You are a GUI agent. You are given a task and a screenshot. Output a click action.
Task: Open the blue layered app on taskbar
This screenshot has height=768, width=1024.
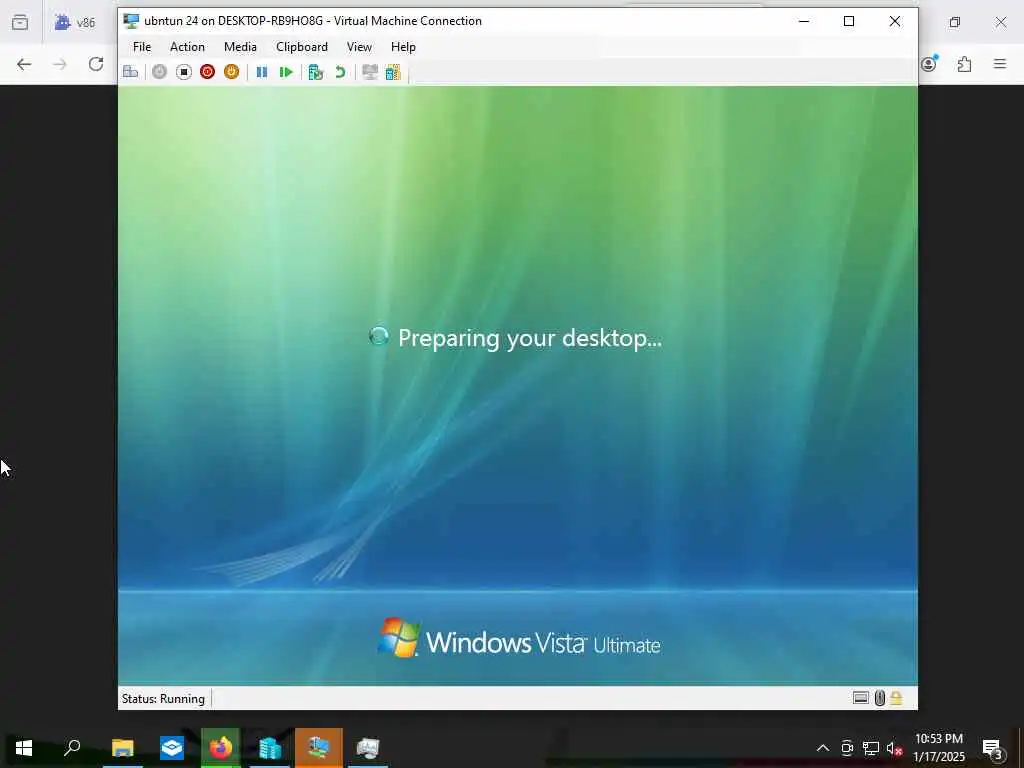pyautogui.click(x=172, y=748)
